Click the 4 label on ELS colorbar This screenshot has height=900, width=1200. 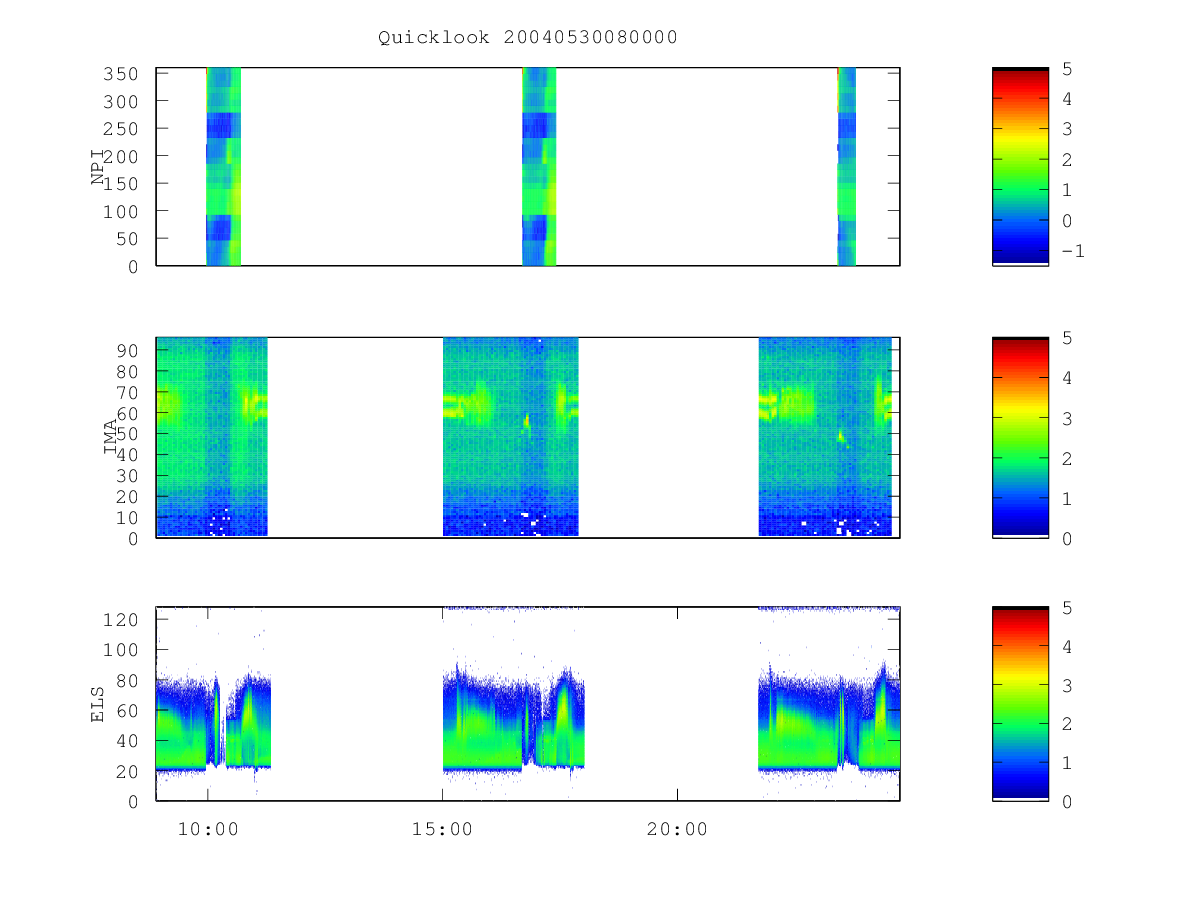tap(1067, 646)
